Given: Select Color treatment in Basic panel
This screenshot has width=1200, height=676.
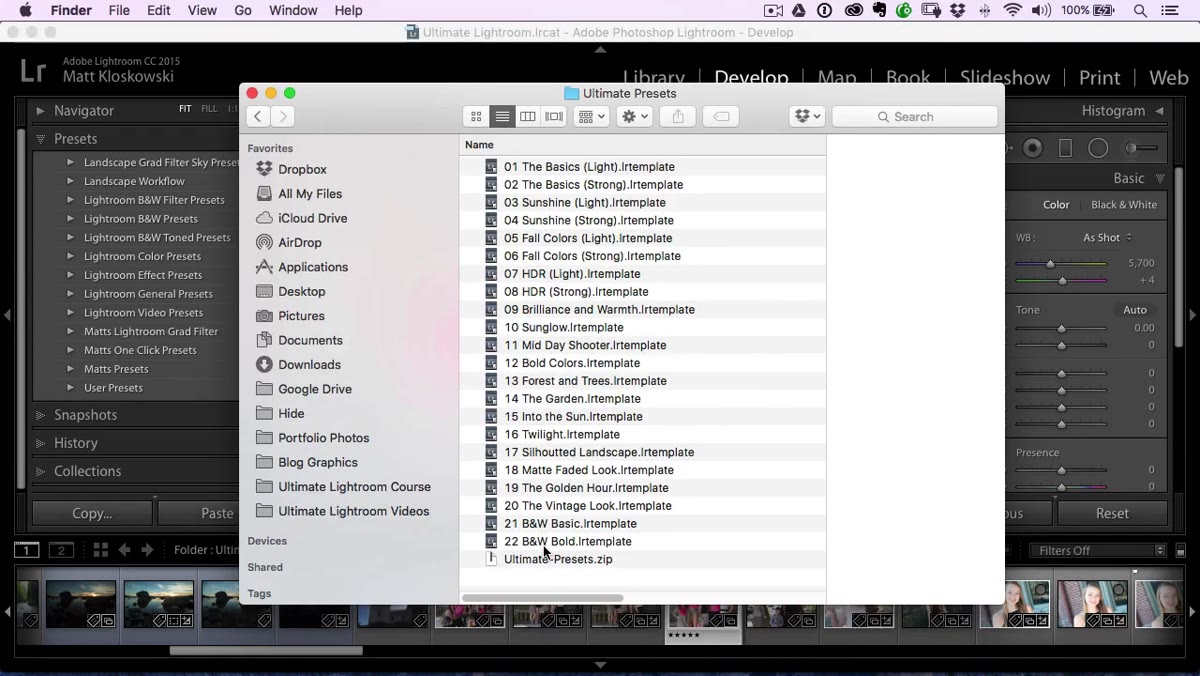Looking at the screenshot, I should [x=1056, y=205].
